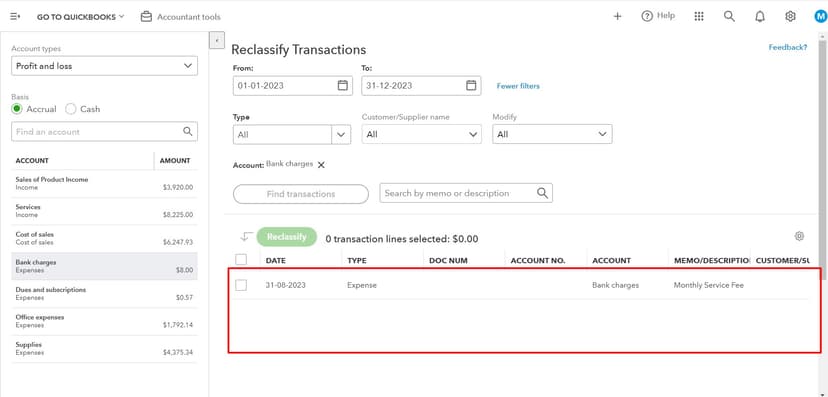Toggle the left navigation menu icon
The image size is (828, 397).
15,16
